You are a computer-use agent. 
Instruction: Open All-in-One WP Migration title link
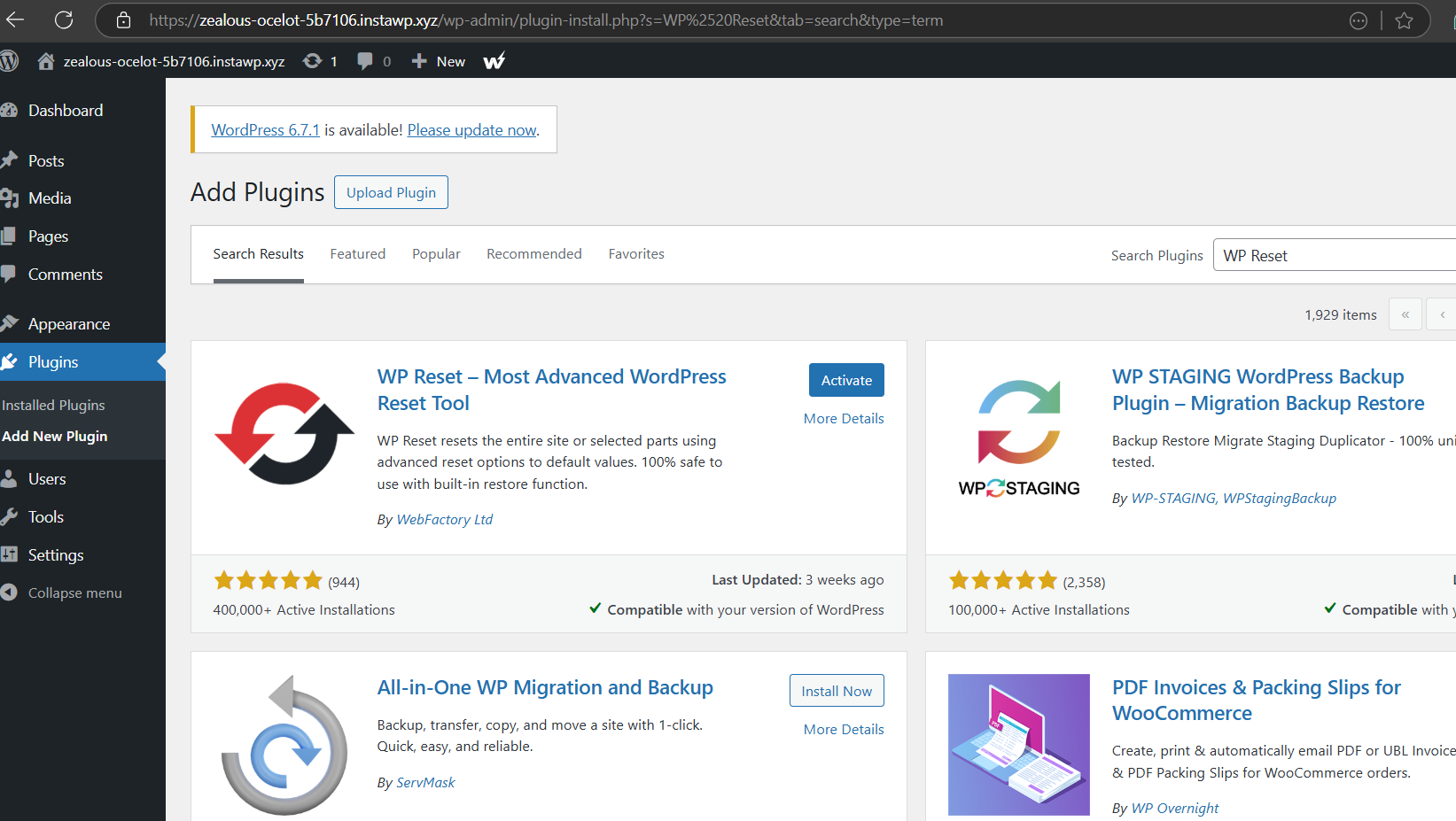click(545, 687)
